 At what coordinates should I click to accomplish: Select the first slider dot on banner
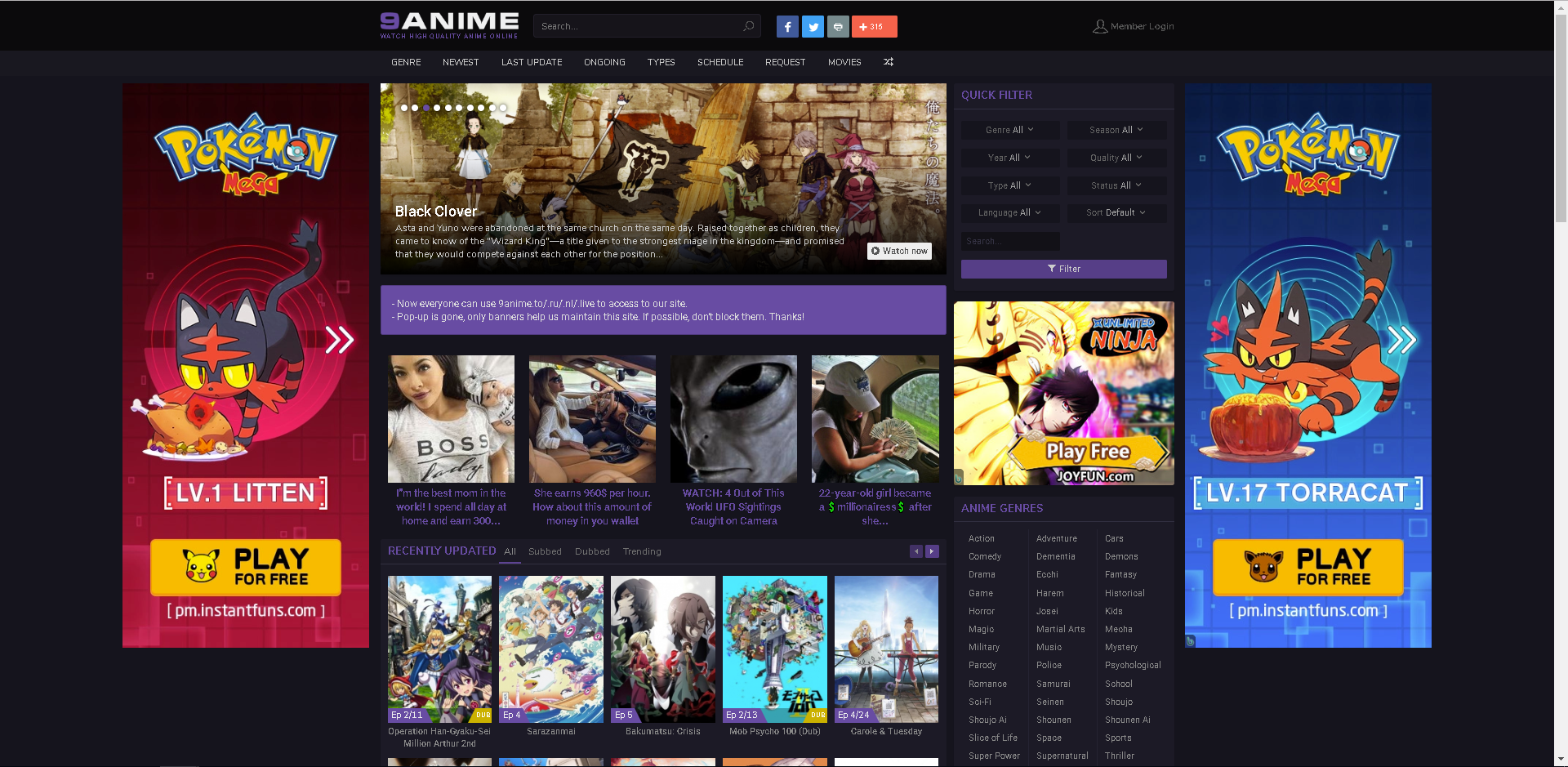[404, 108]
